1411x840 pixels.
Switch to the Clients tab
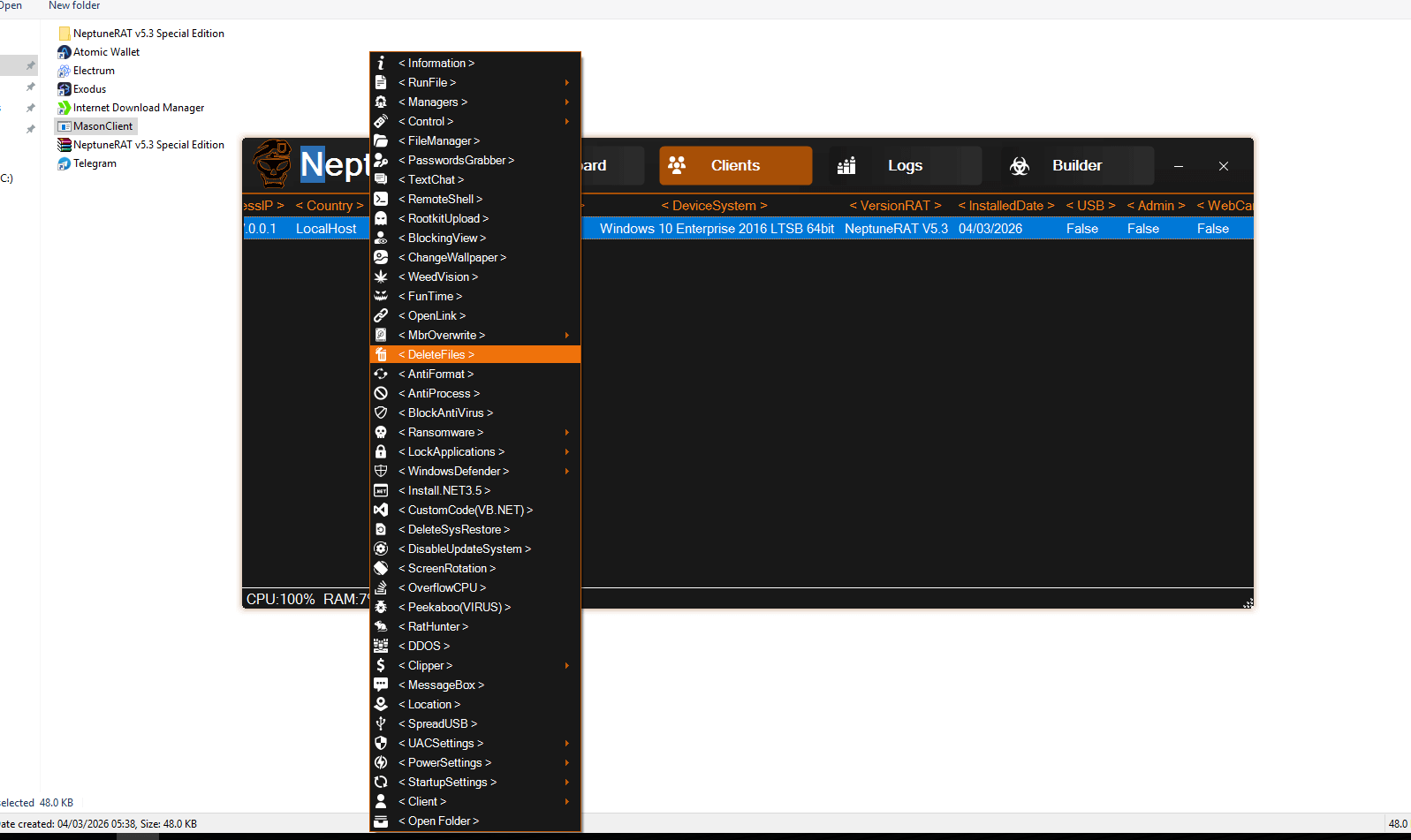(735, 166)
